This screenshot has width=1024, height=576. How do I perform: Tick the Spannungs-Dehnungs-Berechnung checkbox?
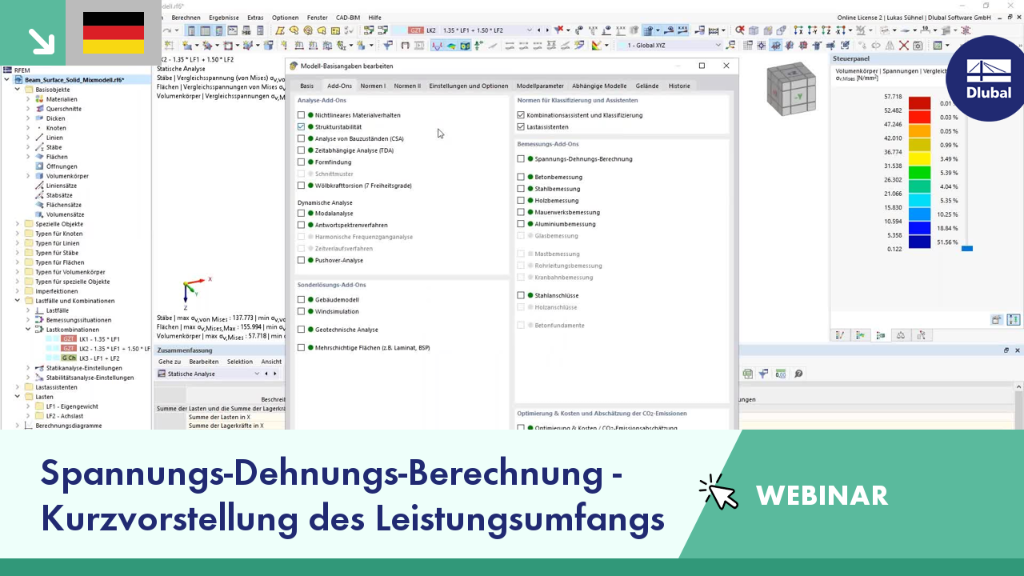tap(520, 159)
